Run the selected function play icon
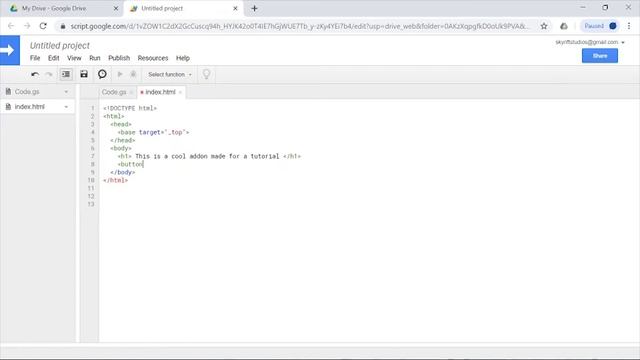Image resolution: width=640 pixels, height=360 pixels. 120,74
